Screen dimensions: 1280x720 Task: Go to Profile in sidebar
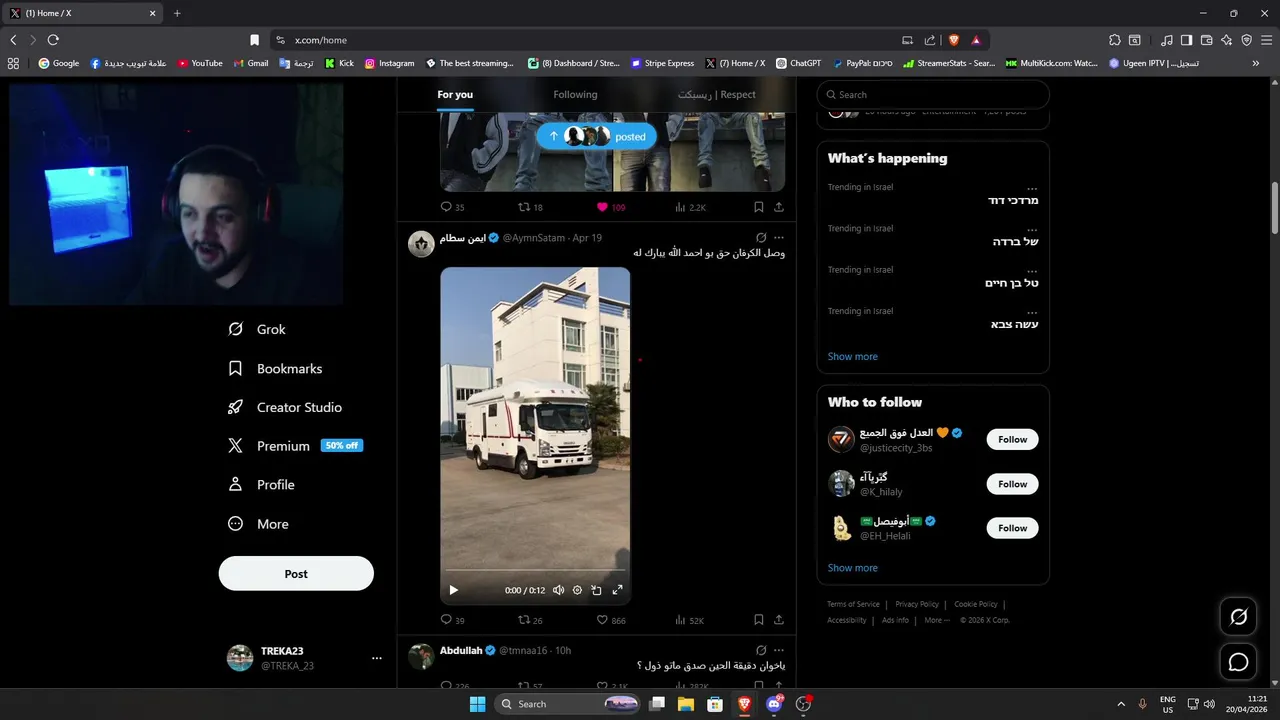(261, 485)
